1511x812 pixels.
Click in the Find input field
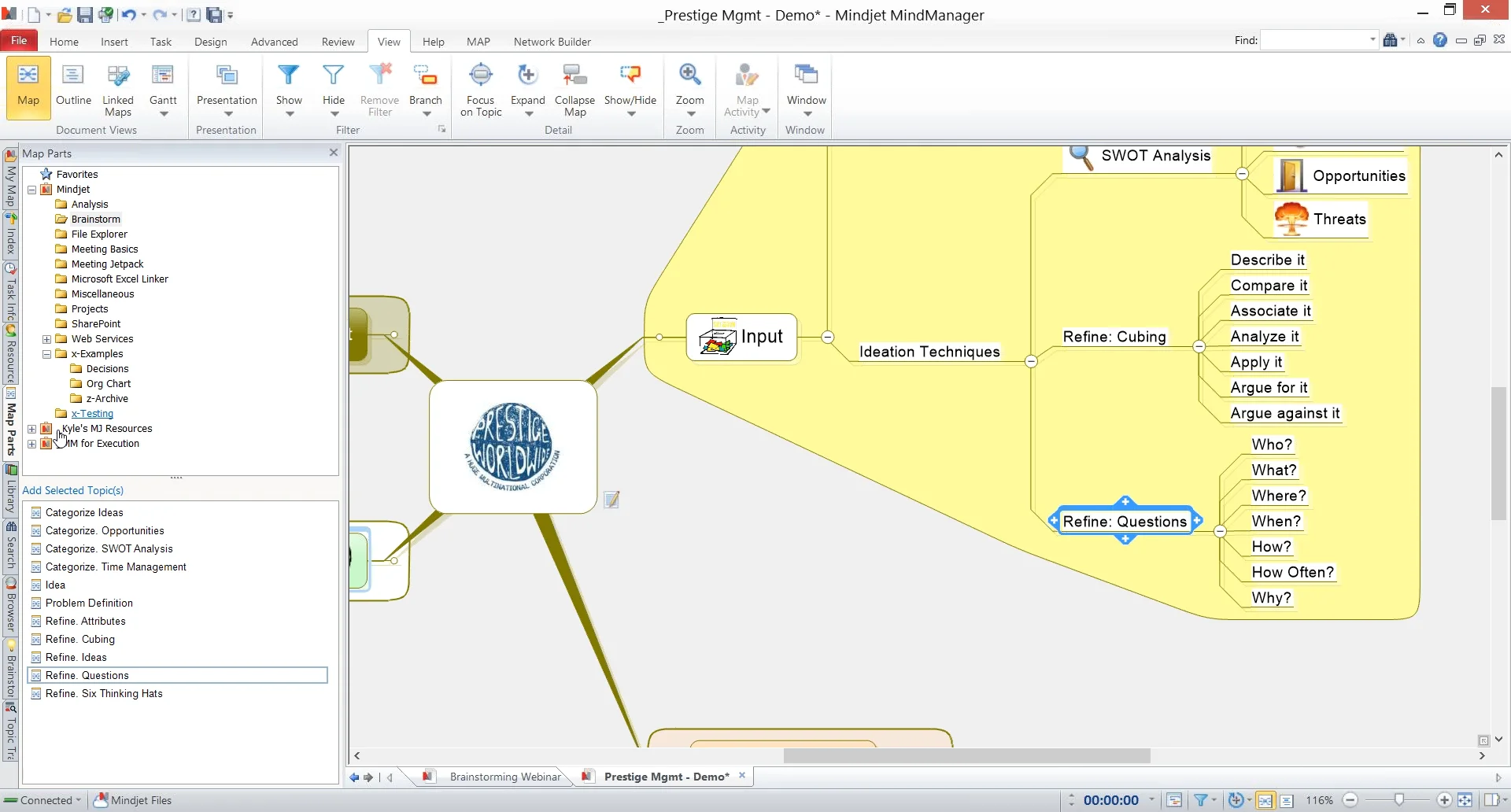tap(1314, 40)
